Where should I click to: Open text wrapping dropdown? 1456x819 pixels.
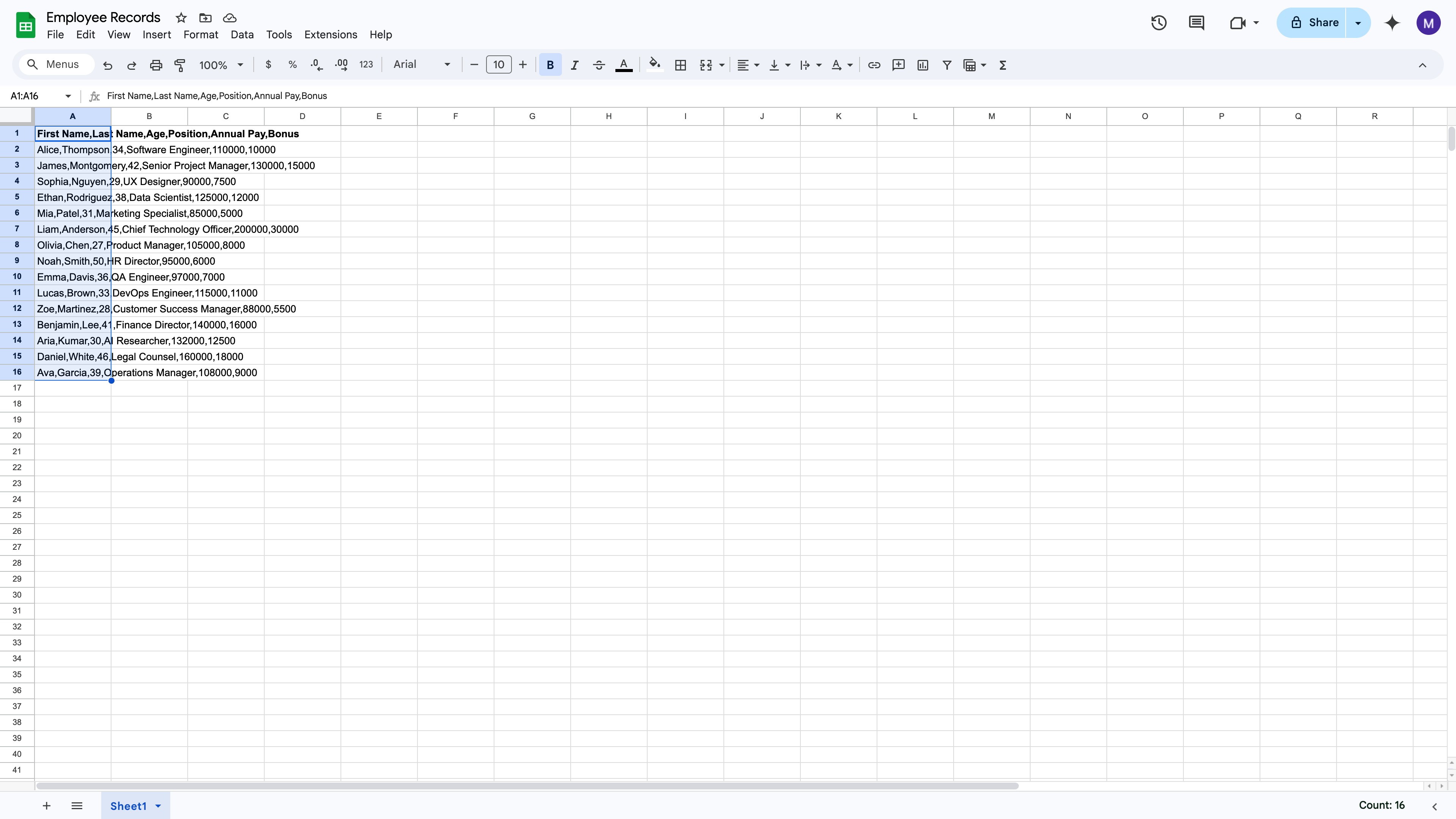coord(811,65)
